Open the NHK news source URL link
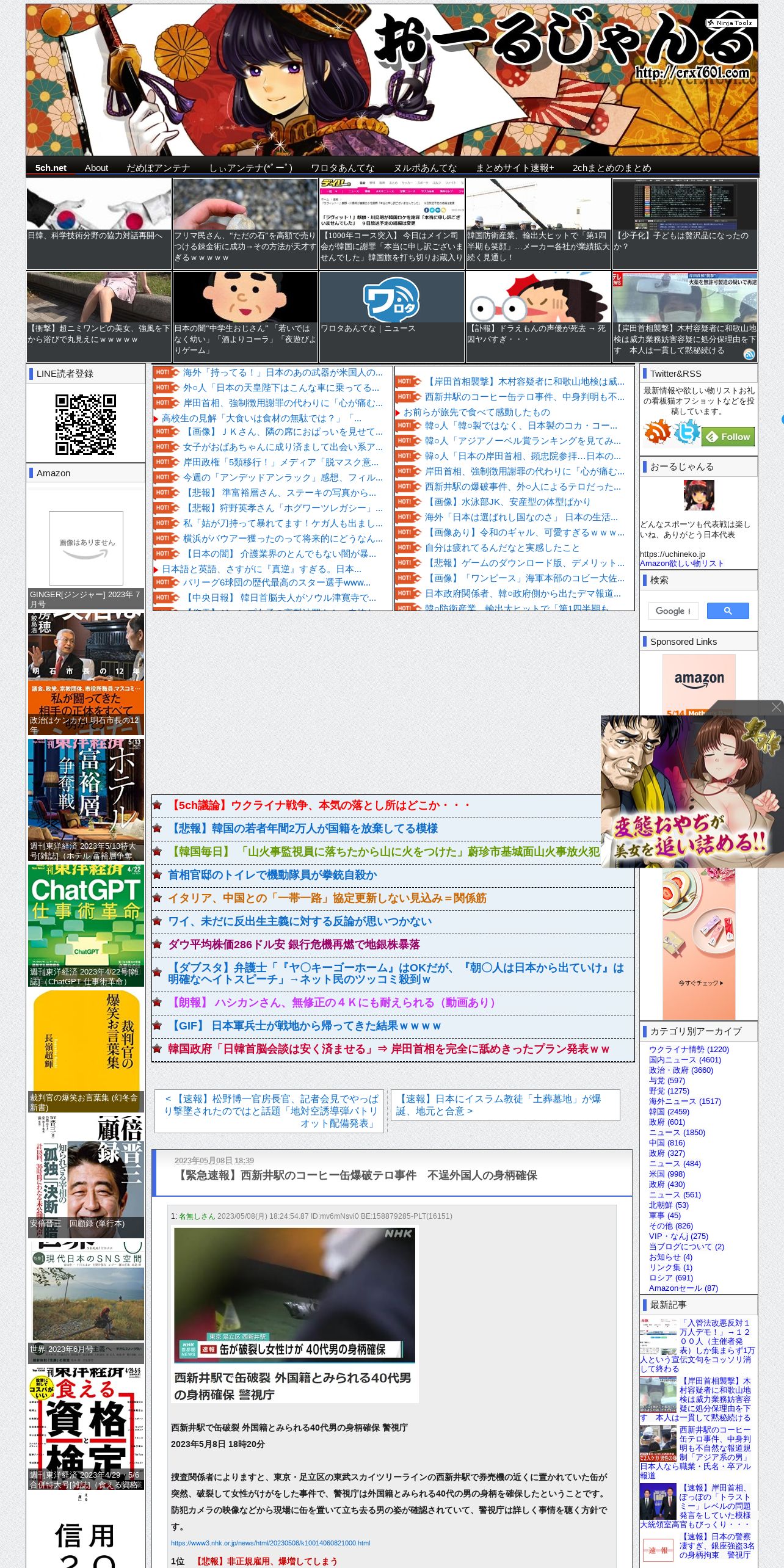 coord(270,1543)
